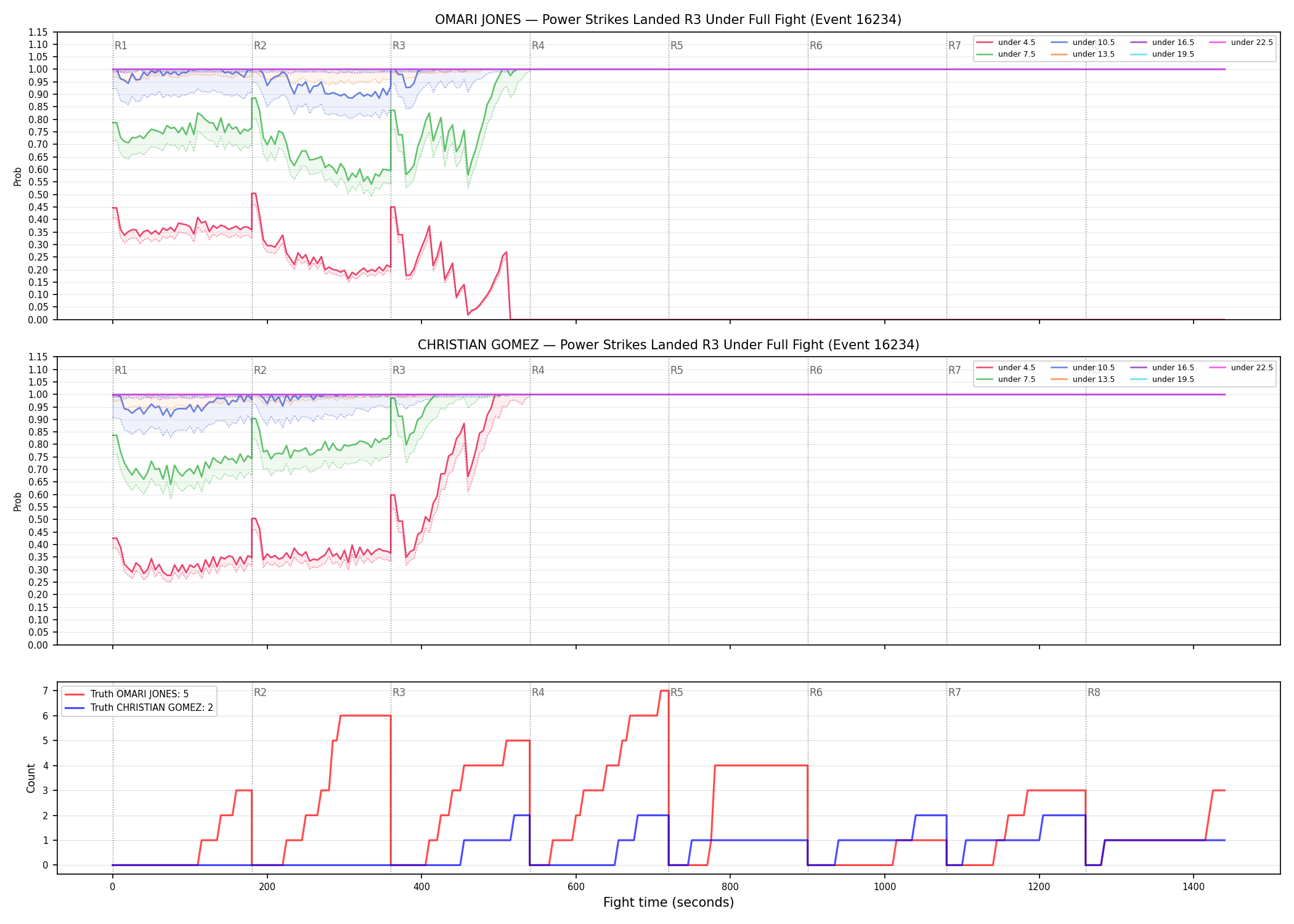
Task: Select 'under 19.5' legend entry in CHRISTIAN GOMEZ chart
Action: pos(1162,379)
